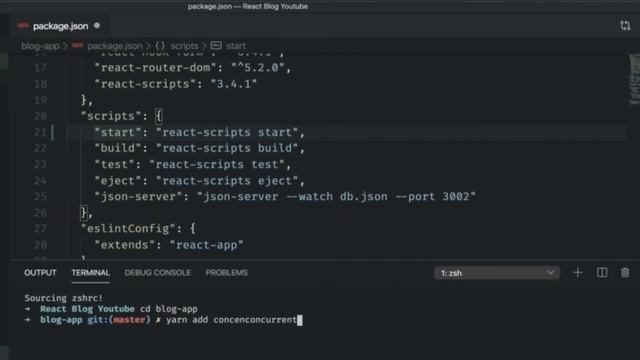Click the string symbol icon beside start breadcrumb
Viewport: 640px width, 360px height.
click(216, 46)
